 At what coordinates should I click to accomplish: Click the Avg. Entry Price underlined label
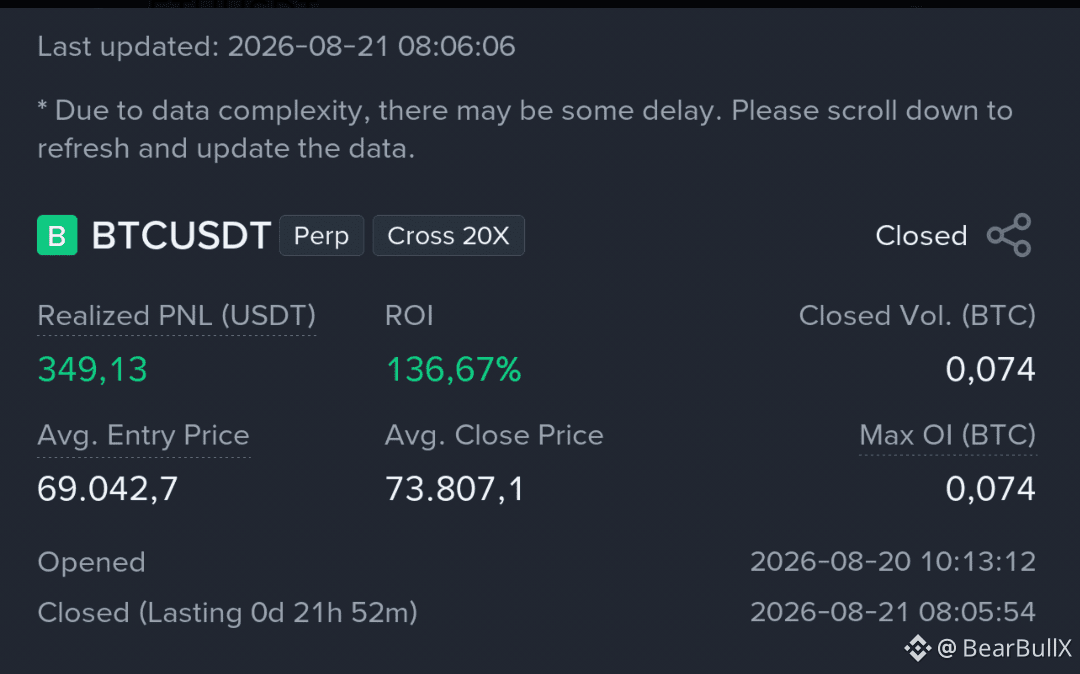[x=143, y=435]
